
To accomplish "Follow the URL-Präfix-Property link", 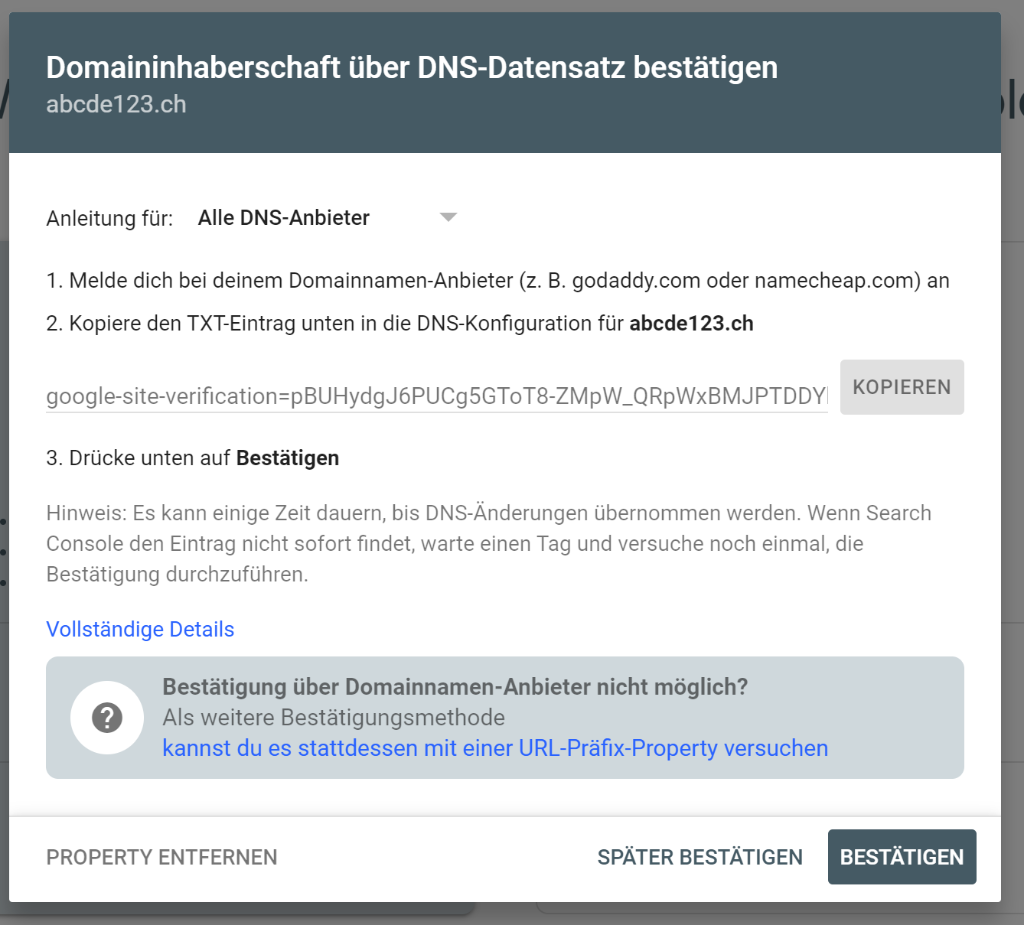I will click(495, 748).
